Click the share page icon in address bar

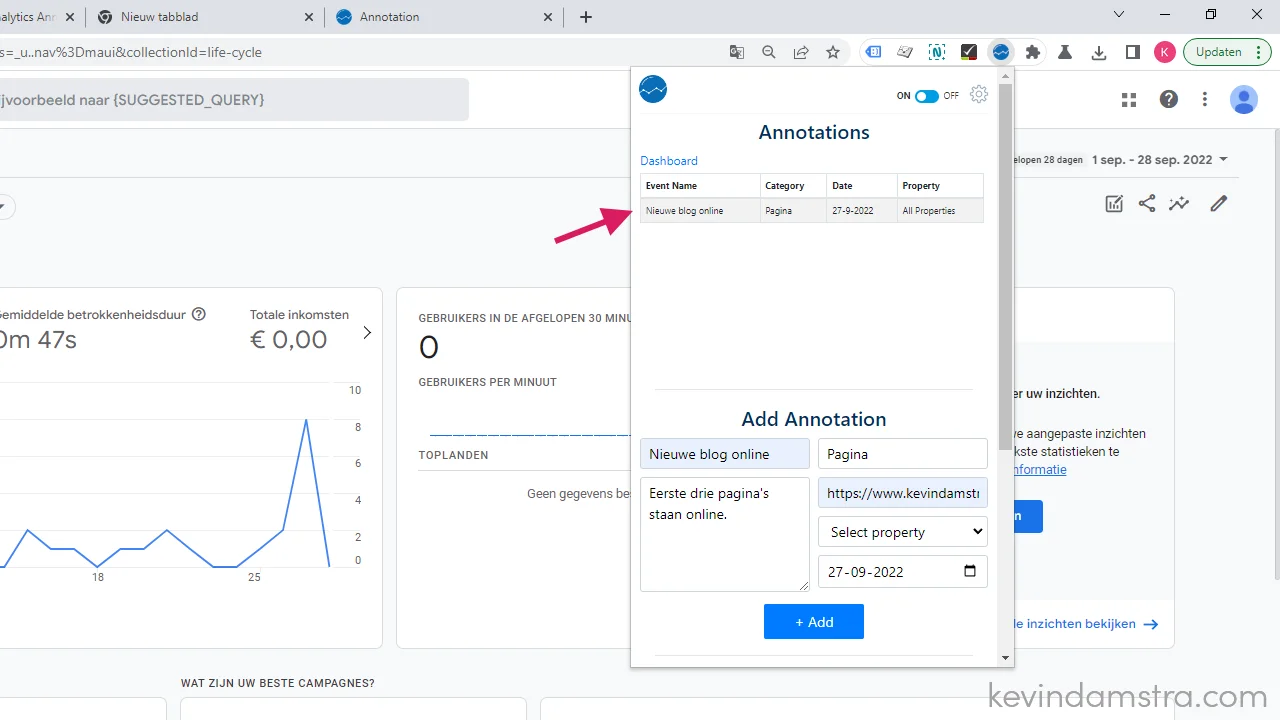click(801, 52)
